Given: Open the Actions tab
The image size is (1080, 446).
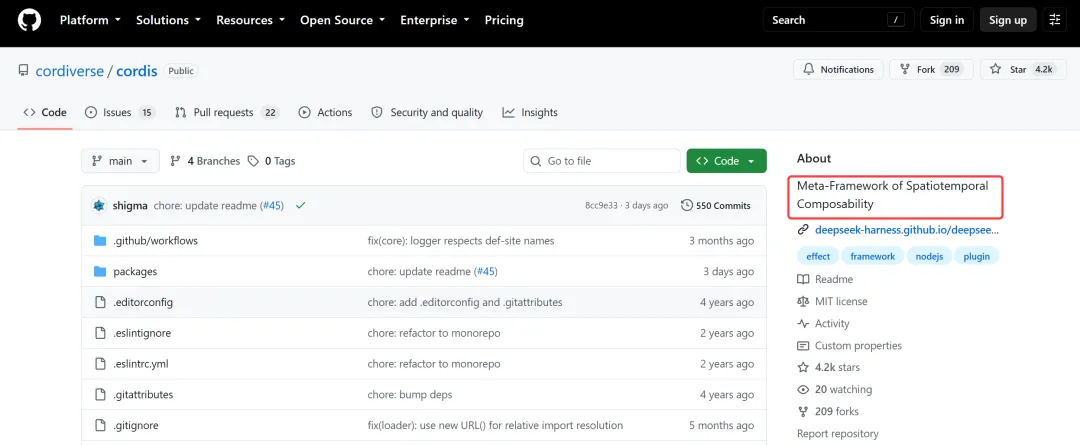Looking at the screenshot, I should [x=325, y=112].
